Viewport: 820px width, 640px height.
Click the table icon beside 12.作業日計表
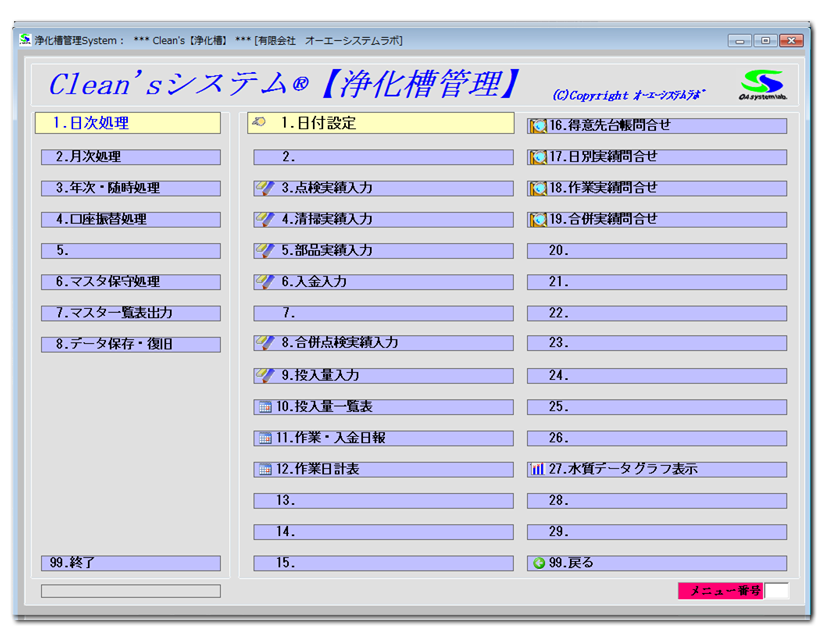(265, 470)
